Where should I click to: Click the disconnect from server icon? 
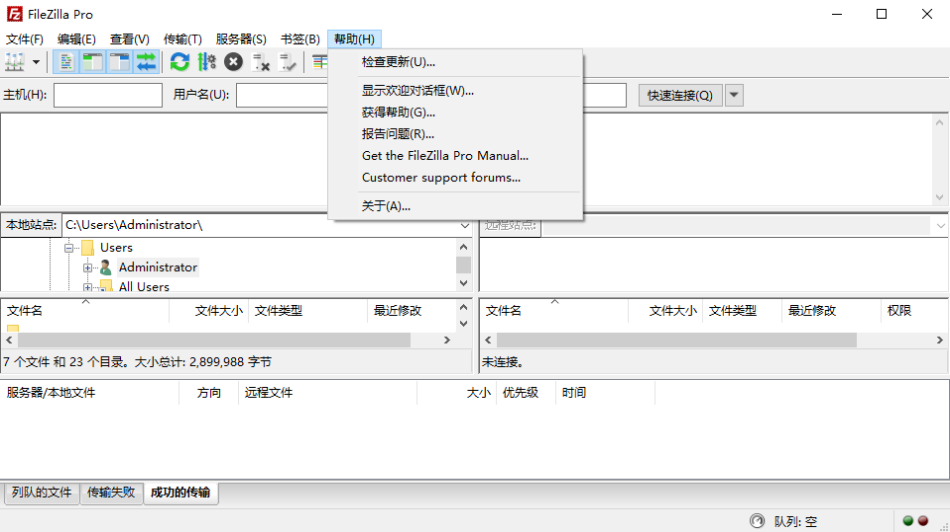click(x=261, y=62)
